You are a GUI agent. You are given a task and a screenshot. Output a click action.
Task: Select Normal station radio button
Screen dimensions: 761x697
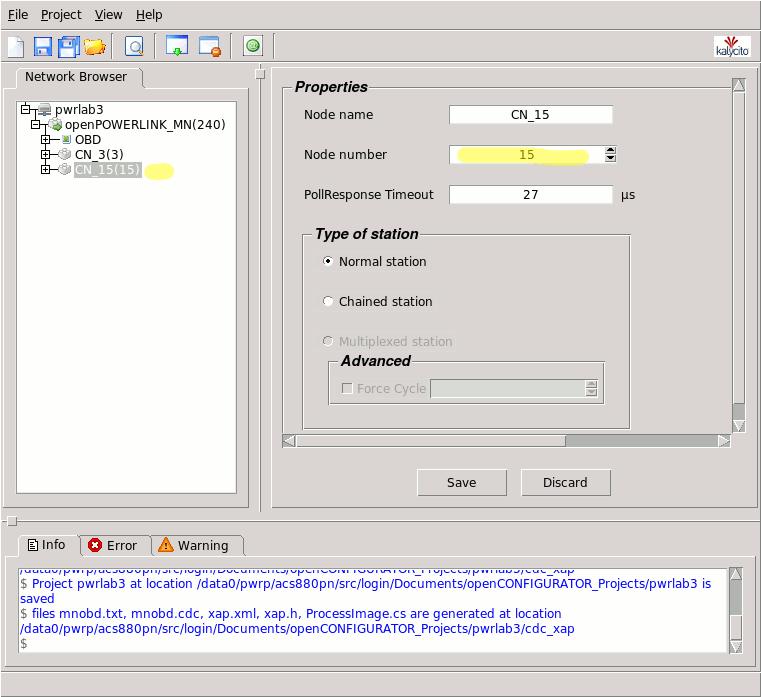pos(328,261)
